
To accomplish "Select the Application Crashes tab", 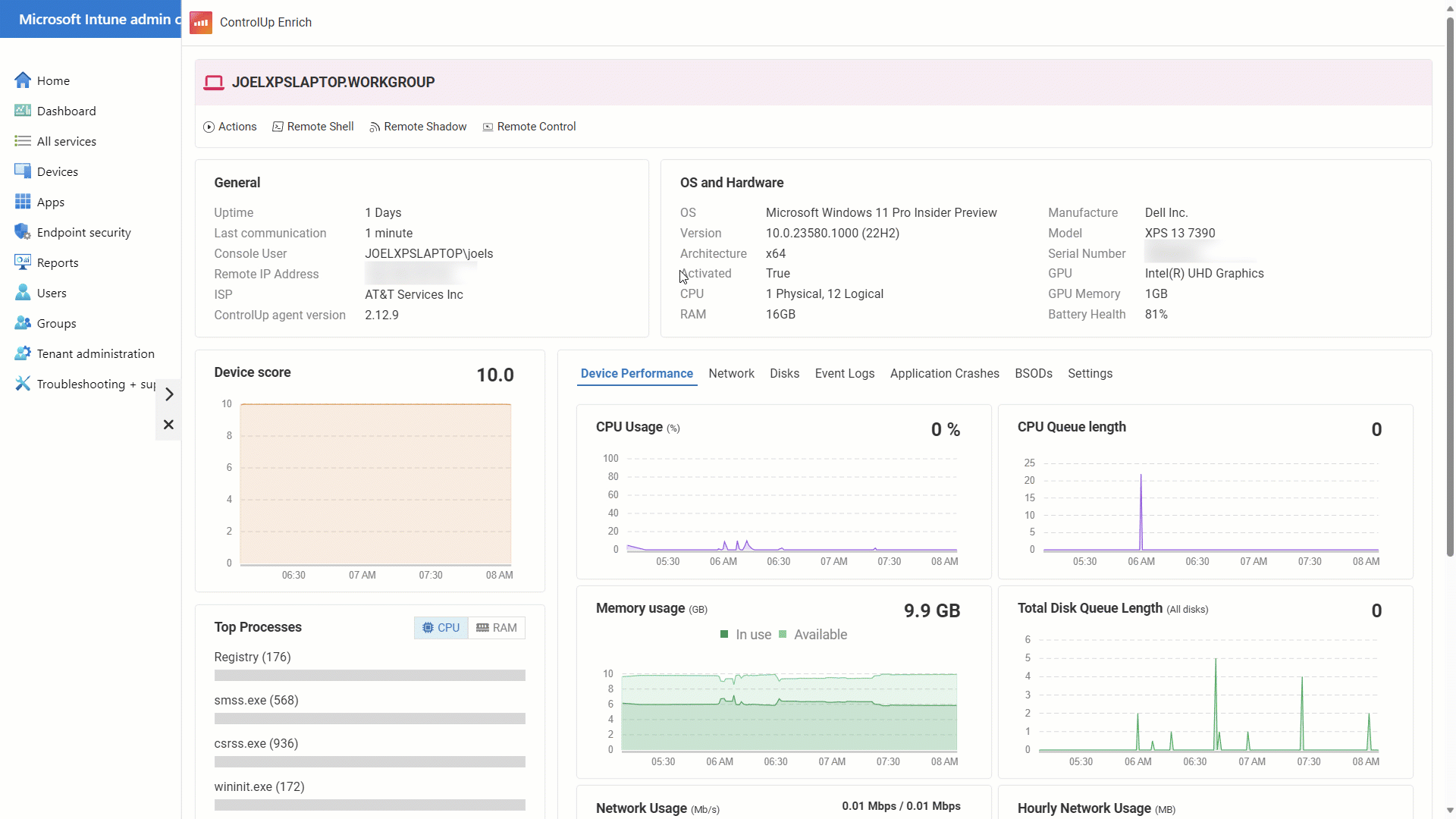I will point(945,374).
